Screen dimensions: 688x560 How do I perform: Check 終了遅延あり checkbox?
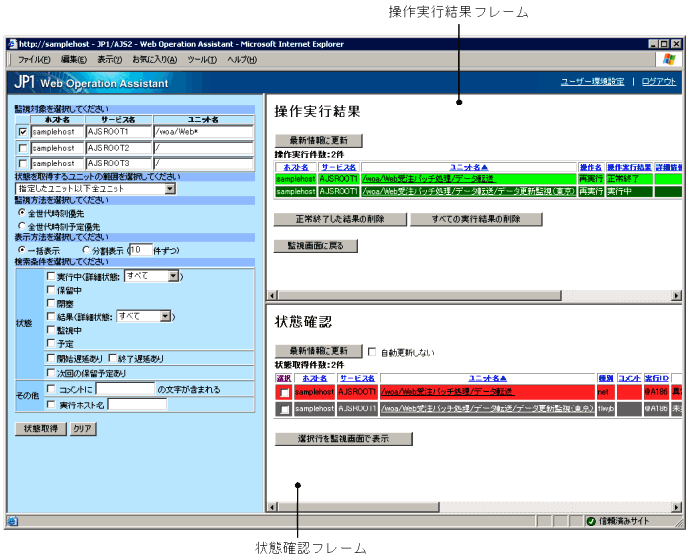pyautogui.click(x=112, y=358)
